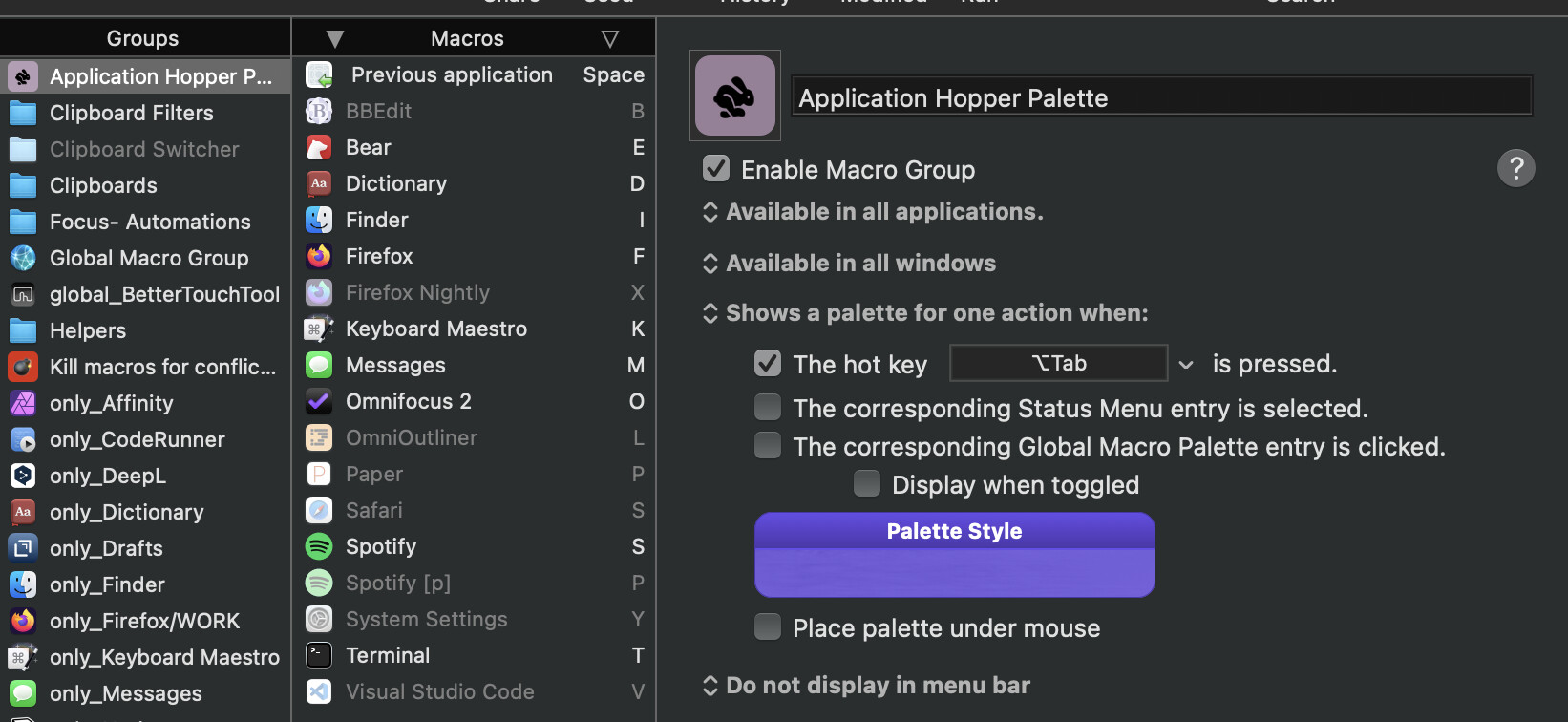The width and height of the screenshot is (1568, 722).
Task: Click the Firefox Nightly icon
Action: click(x=319, y=292)
